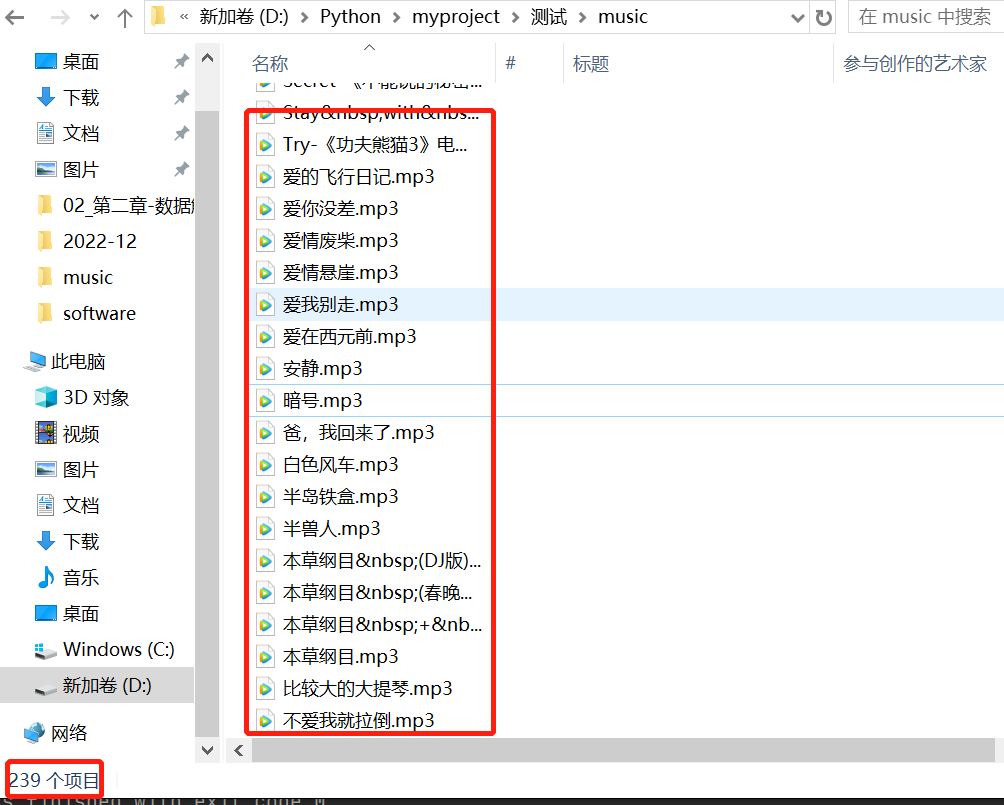Go back using the back arrow
The height and width of the screenshot is (805, 1004).
15,17
